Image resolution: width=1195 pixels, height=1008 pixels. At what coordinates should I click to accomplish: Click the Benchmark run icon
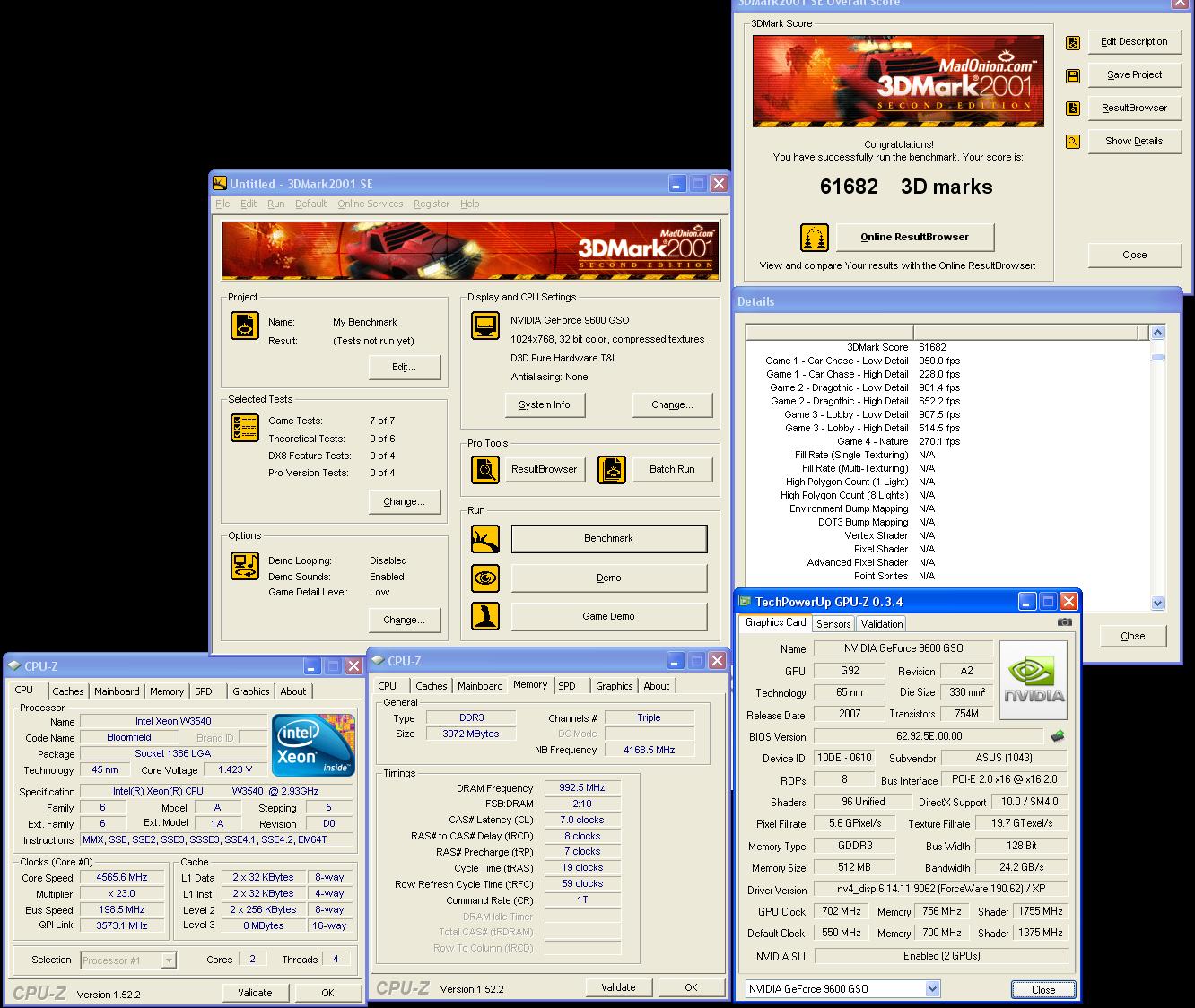[485, 539]
